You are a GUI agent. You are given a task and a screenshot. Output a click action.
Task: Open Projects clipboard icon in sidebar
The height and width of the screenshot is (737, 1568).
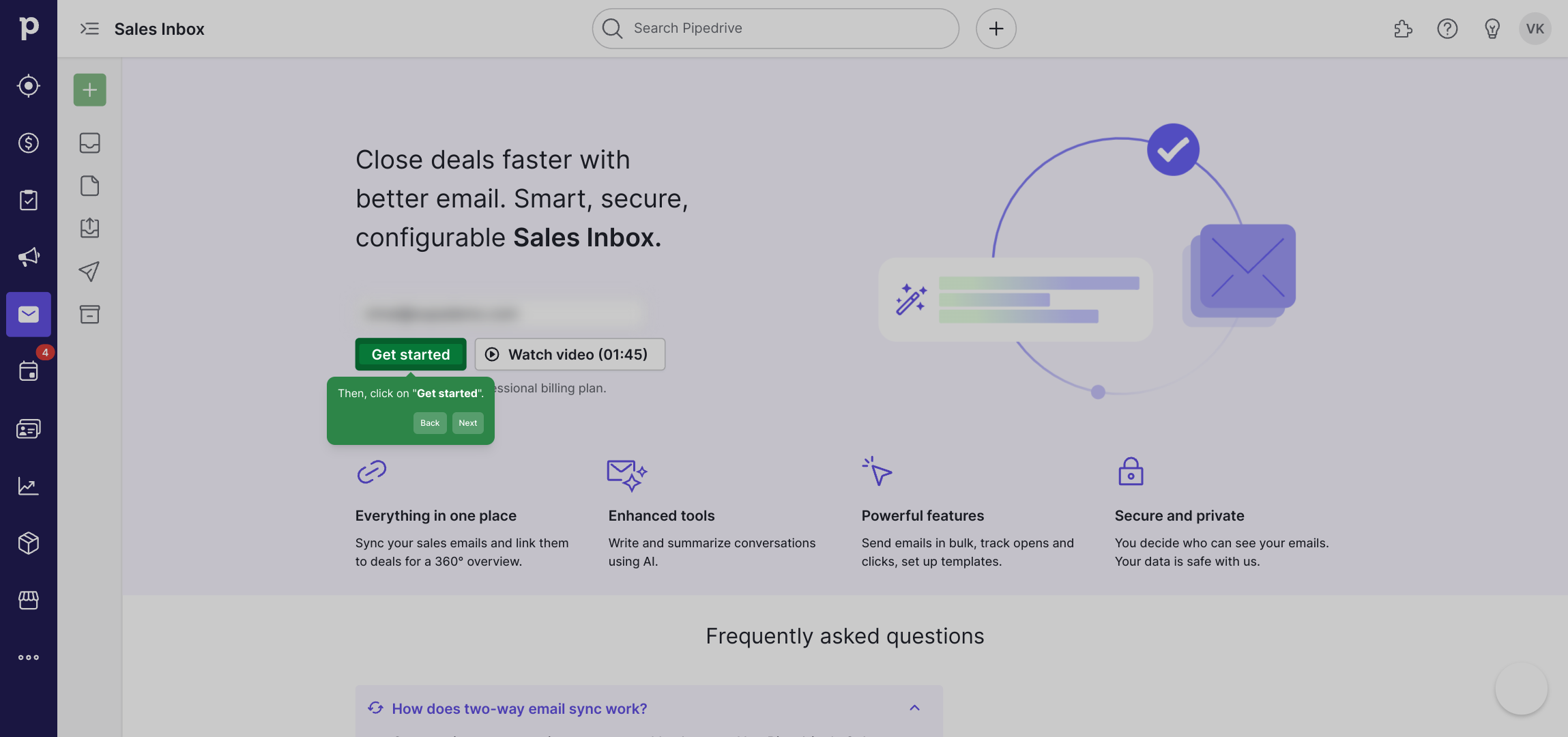pyautogui.click(x=29, y=200)
